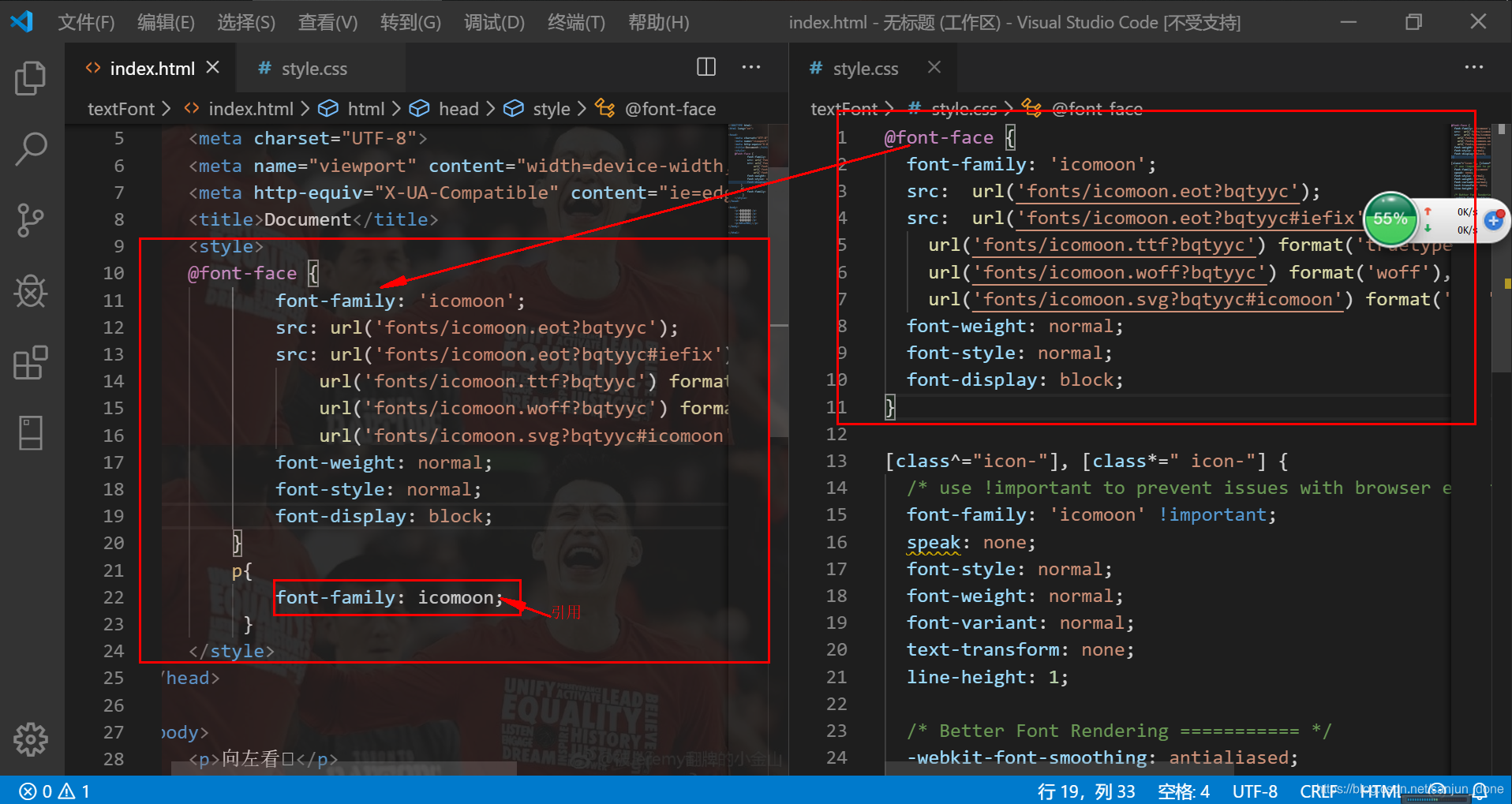Click left editor minimap
This screenshot has width=1512, height=804.
[x=747, y=180]
